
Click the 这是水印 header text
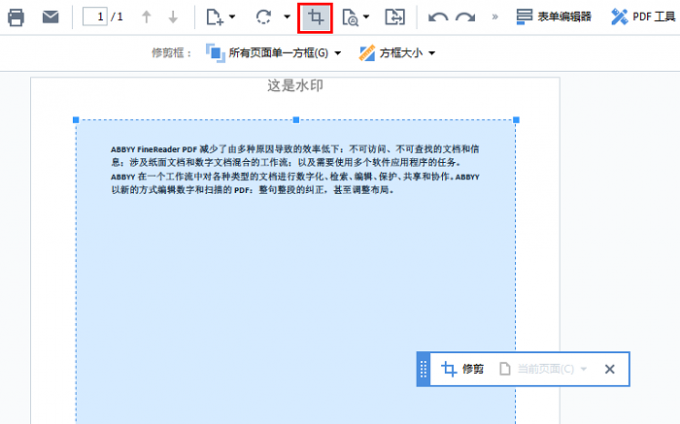[295, 85]
